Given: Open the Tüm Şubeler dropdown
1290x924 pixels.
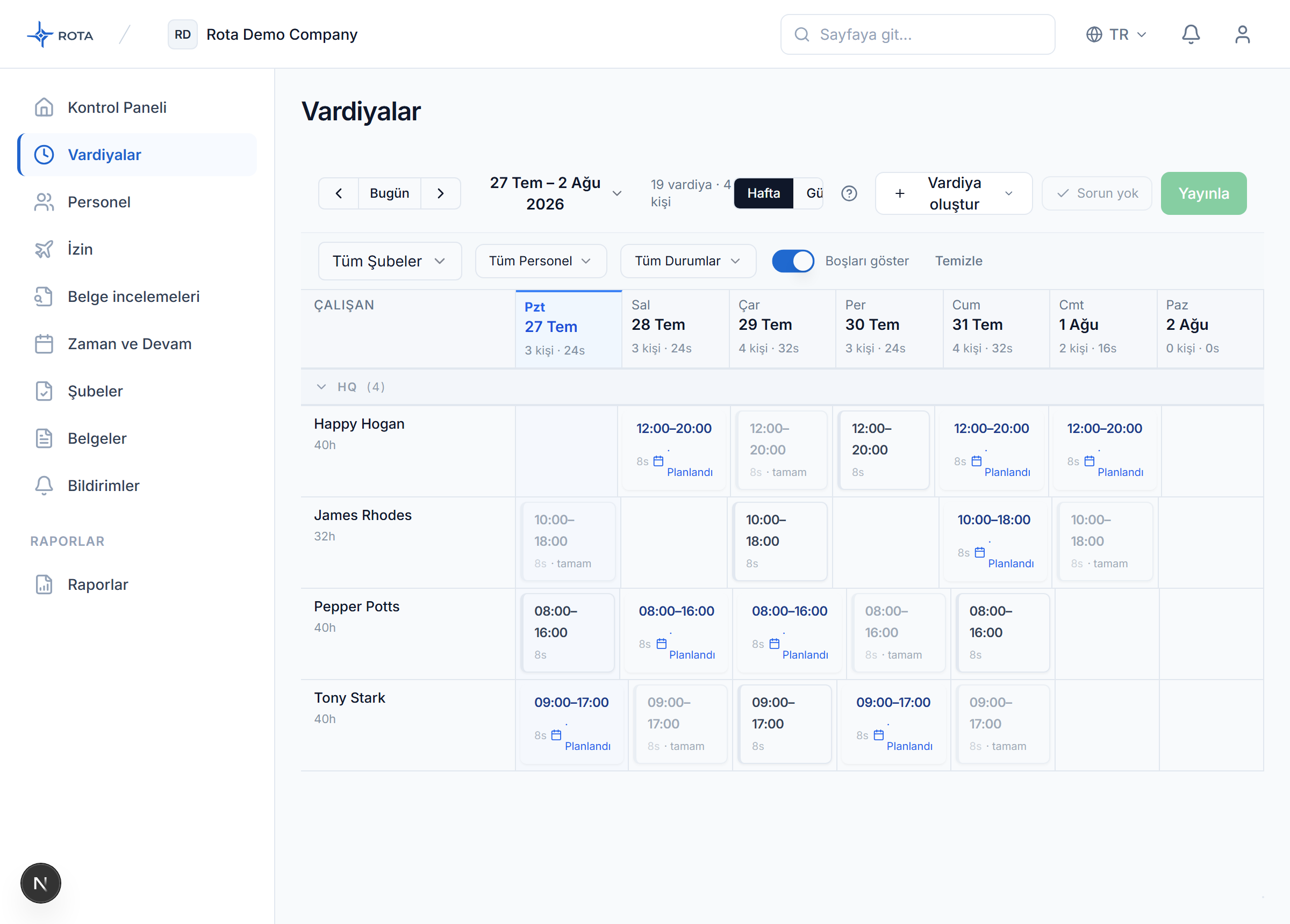Looking at the screenshot, I should coord(390,261).
